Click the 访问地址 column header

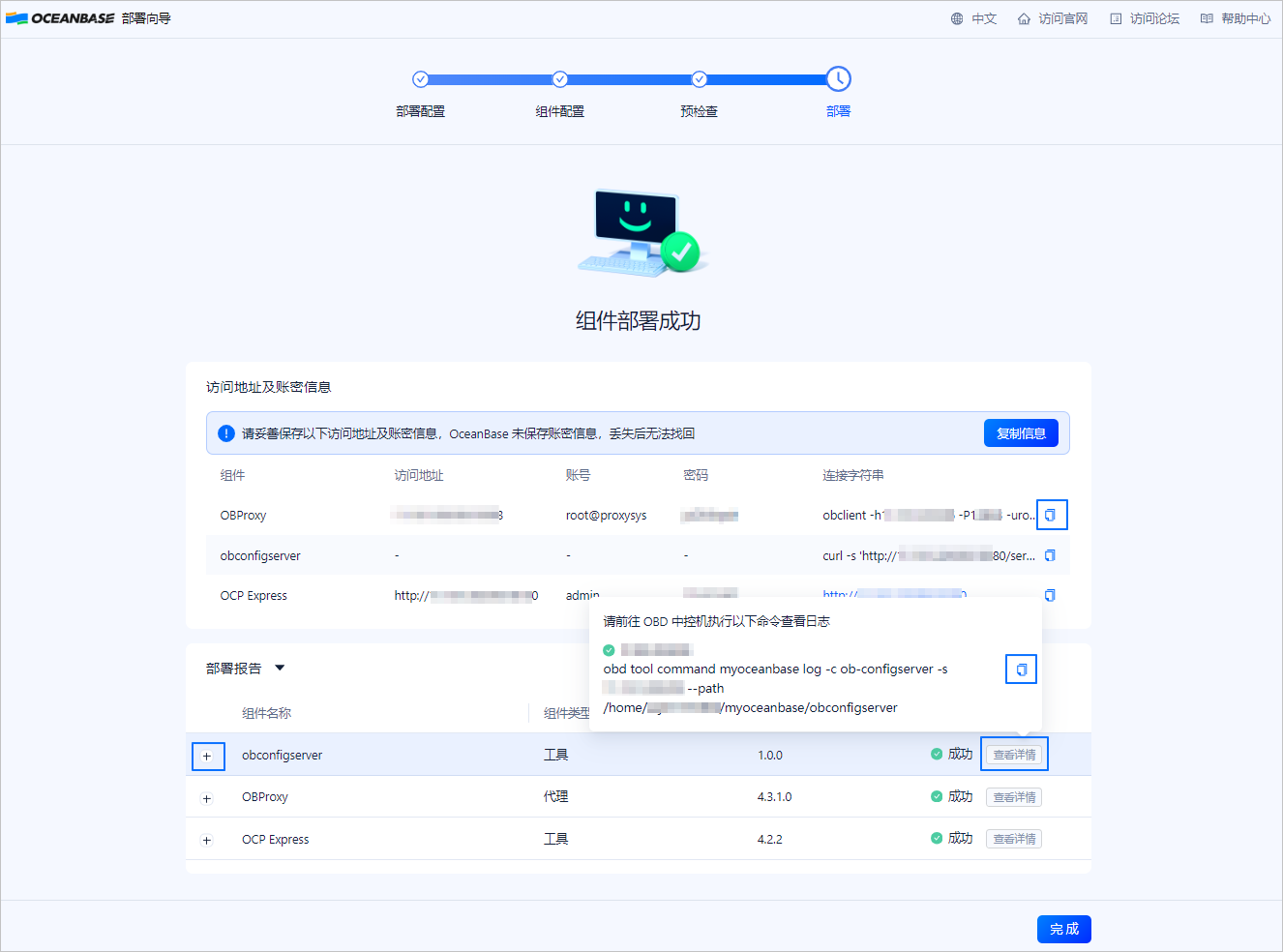pyautogui.click(x=418, y=475)
